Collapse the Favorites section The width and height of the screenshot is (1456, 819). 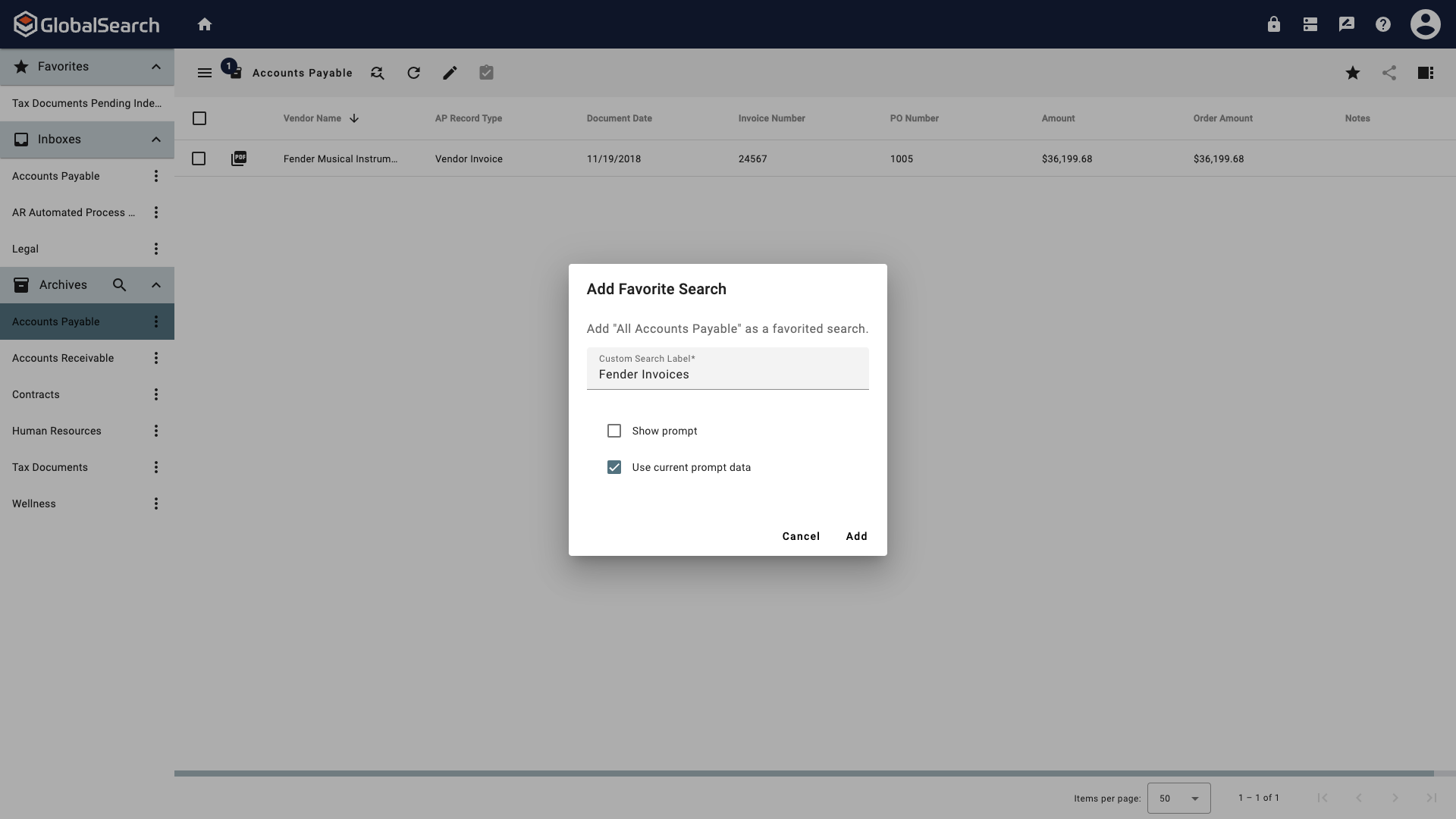coord(155,67)
